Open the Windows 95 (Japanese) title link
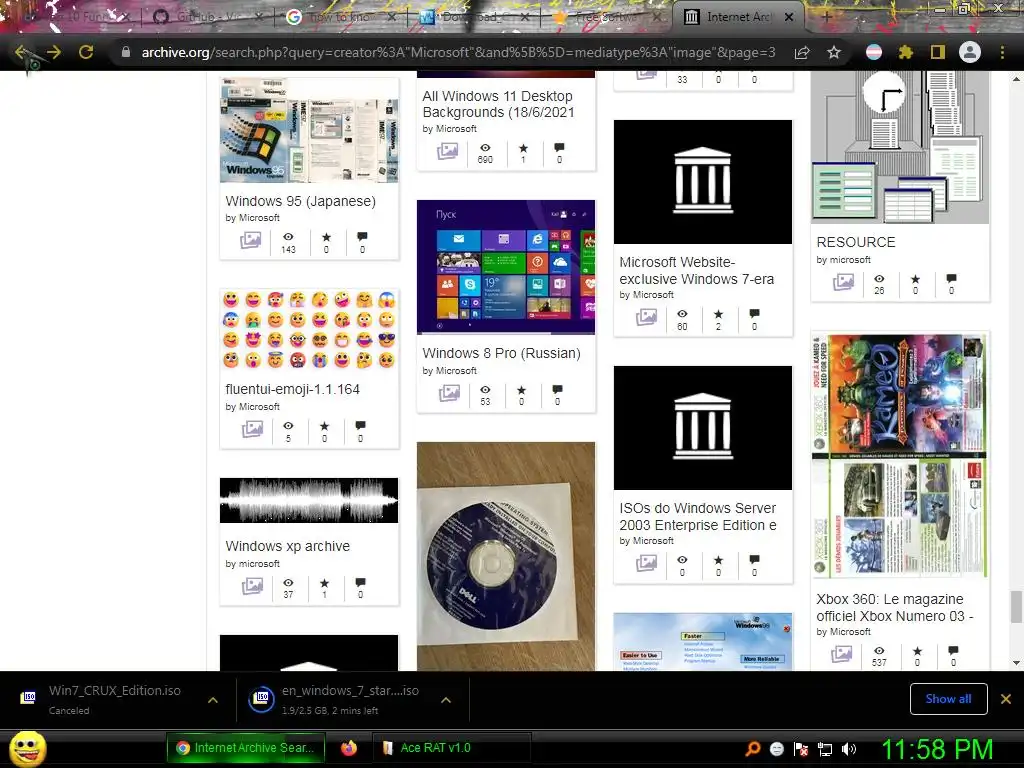This screenshot has height=768, width=1024. (x=300, y=201)
